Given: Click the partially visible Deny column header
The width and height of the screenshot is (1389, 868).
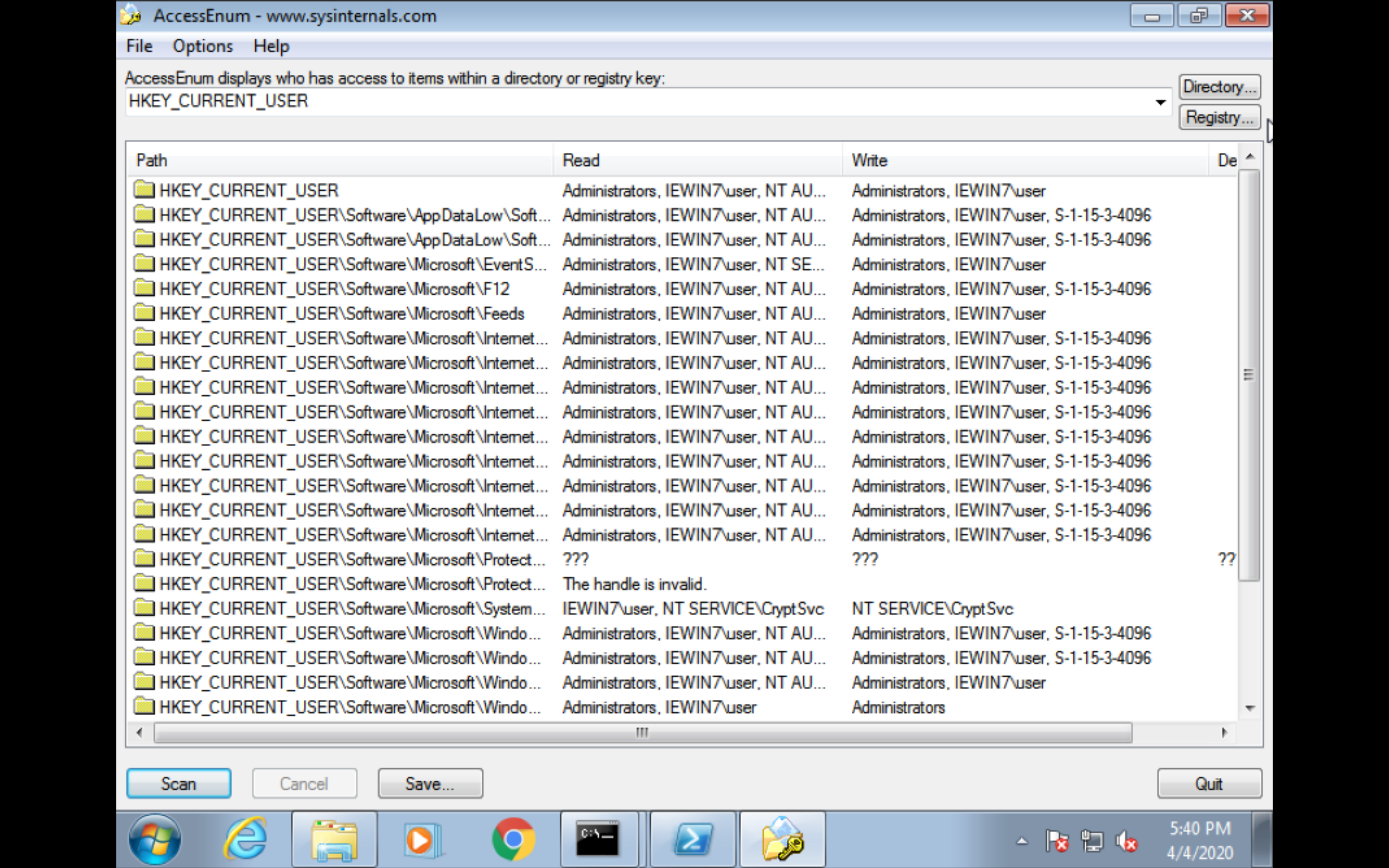Looking at the screenshot, I should point(1224,160).
